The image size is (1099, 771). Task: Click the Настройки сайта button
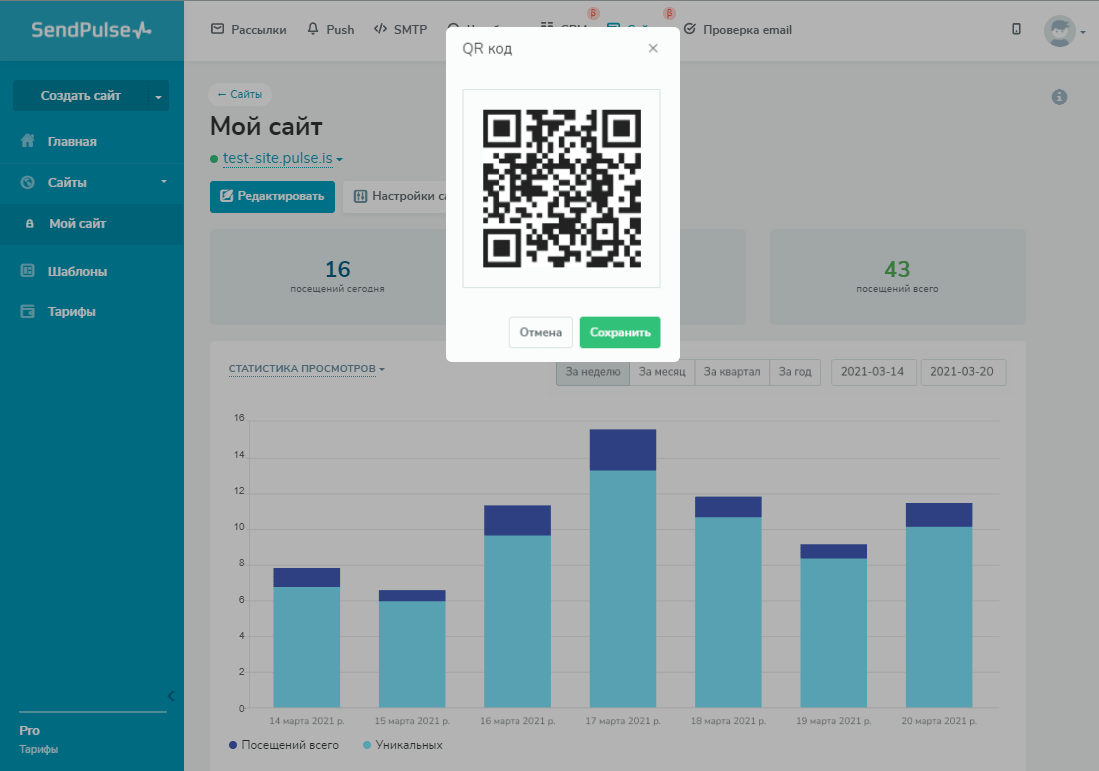click(x=395, y=196)
